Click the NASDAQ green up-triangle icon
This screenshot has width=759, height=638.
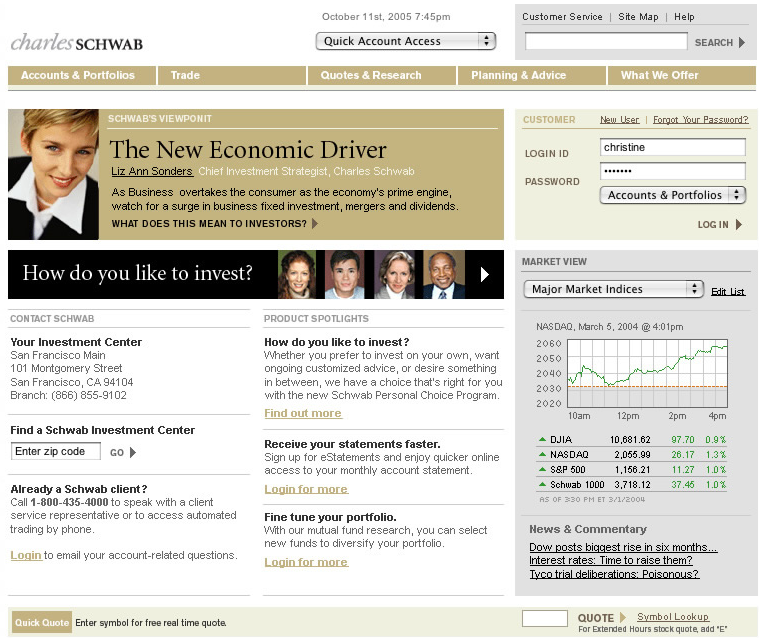coord(542,455)
